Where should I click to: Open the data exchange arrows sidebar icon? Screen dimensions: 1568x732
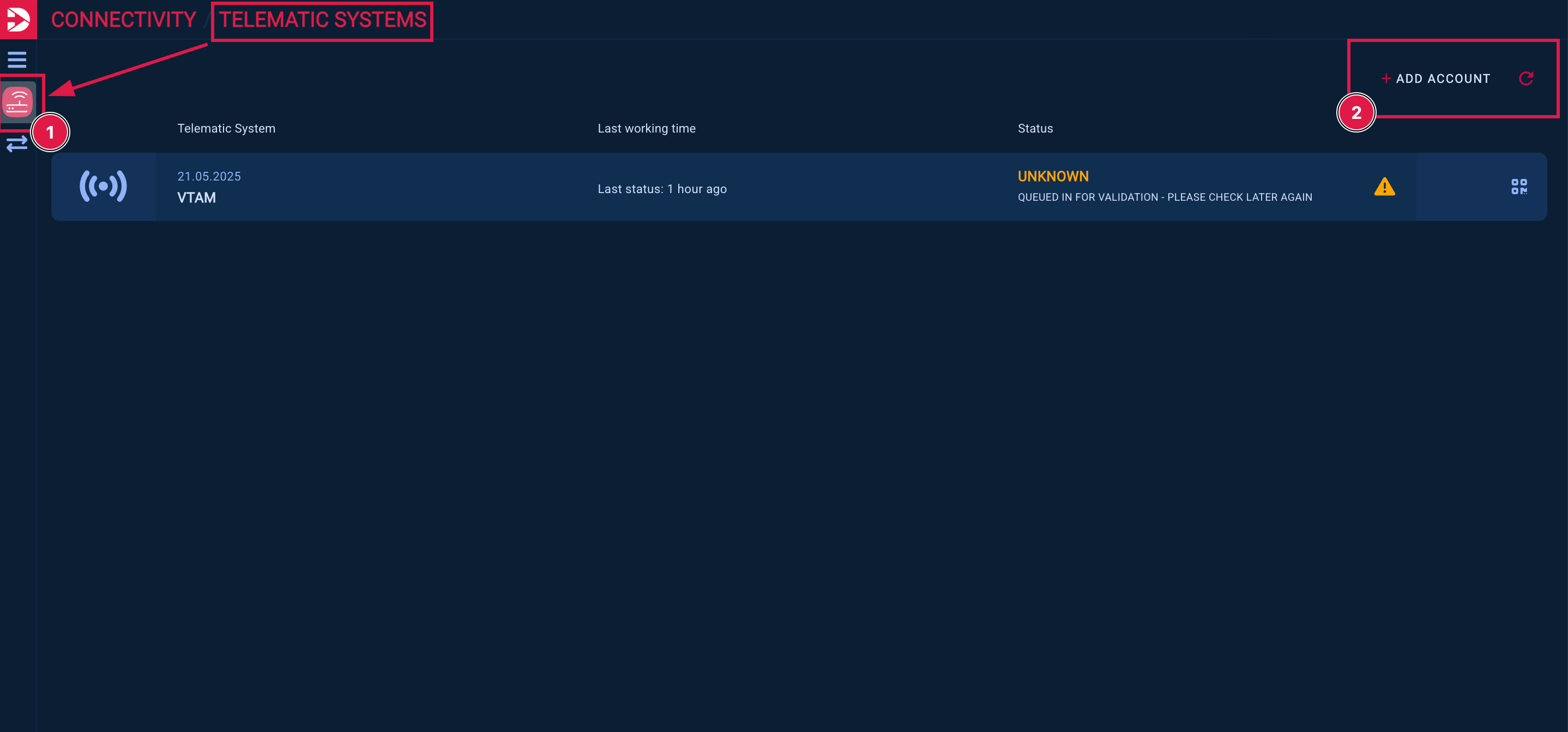pos(17,143)
